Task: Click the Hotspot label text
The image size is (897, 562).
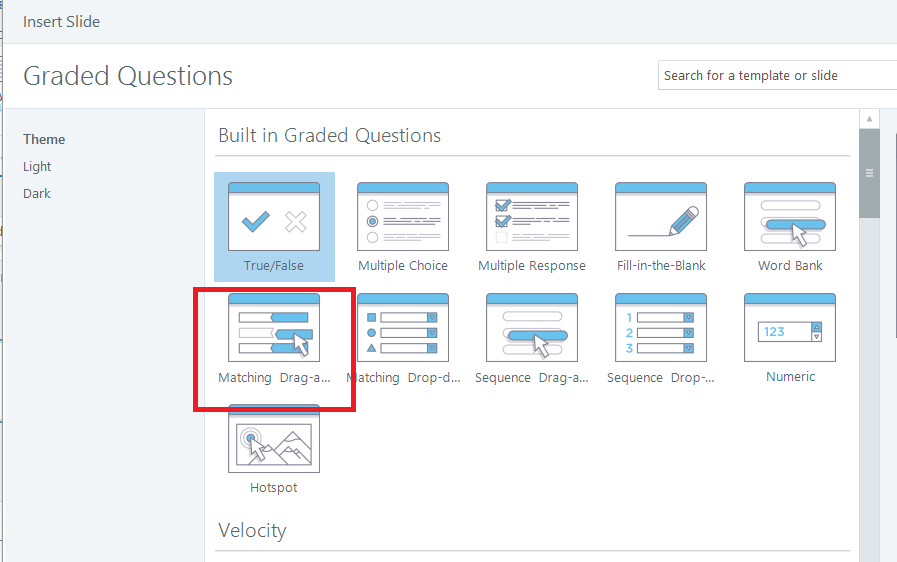Action: pyautogui.click(x=274, y=488)
